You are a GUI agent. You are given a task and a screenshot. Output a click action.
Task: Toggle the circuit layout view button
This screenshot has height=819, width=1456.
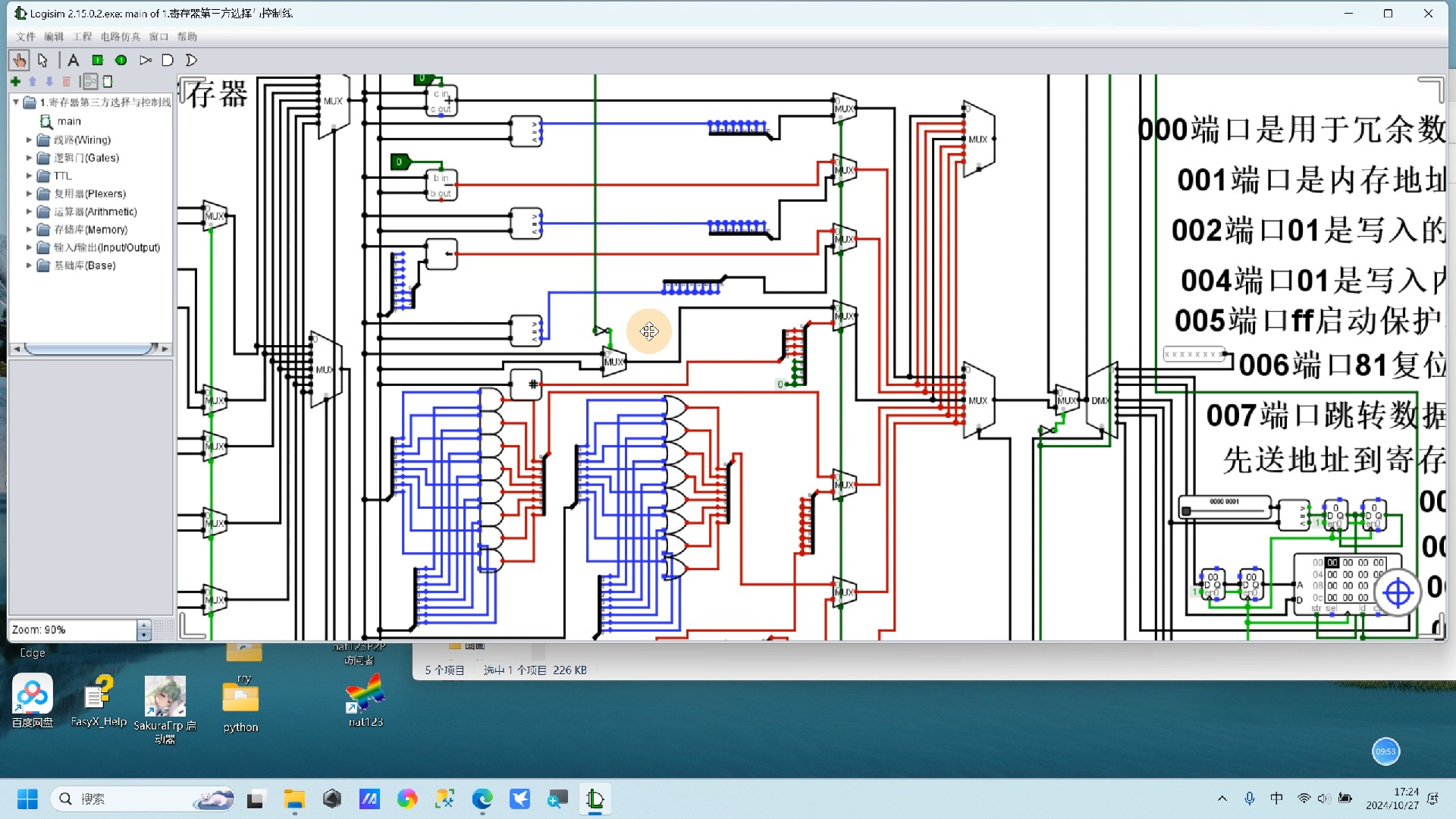(90, 81)
